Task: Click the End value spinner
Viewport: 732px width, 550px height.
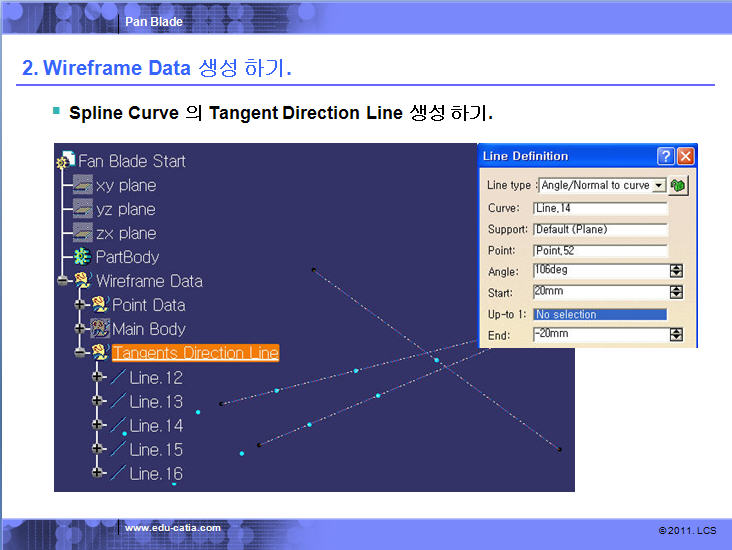Action: pos(676,334)
